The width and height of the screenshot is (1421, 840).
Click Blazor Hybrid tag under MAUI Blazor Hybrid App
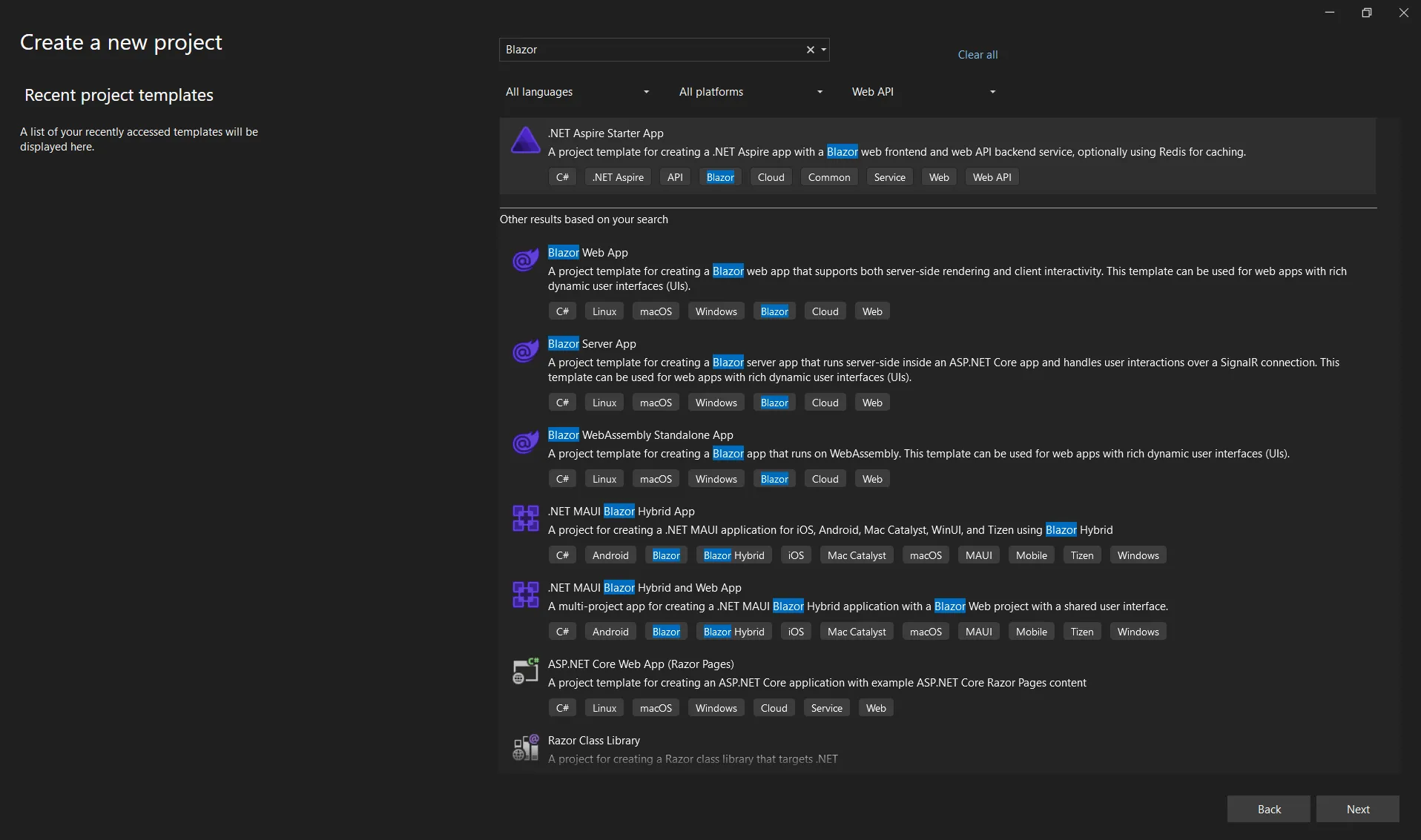point(733,555)
